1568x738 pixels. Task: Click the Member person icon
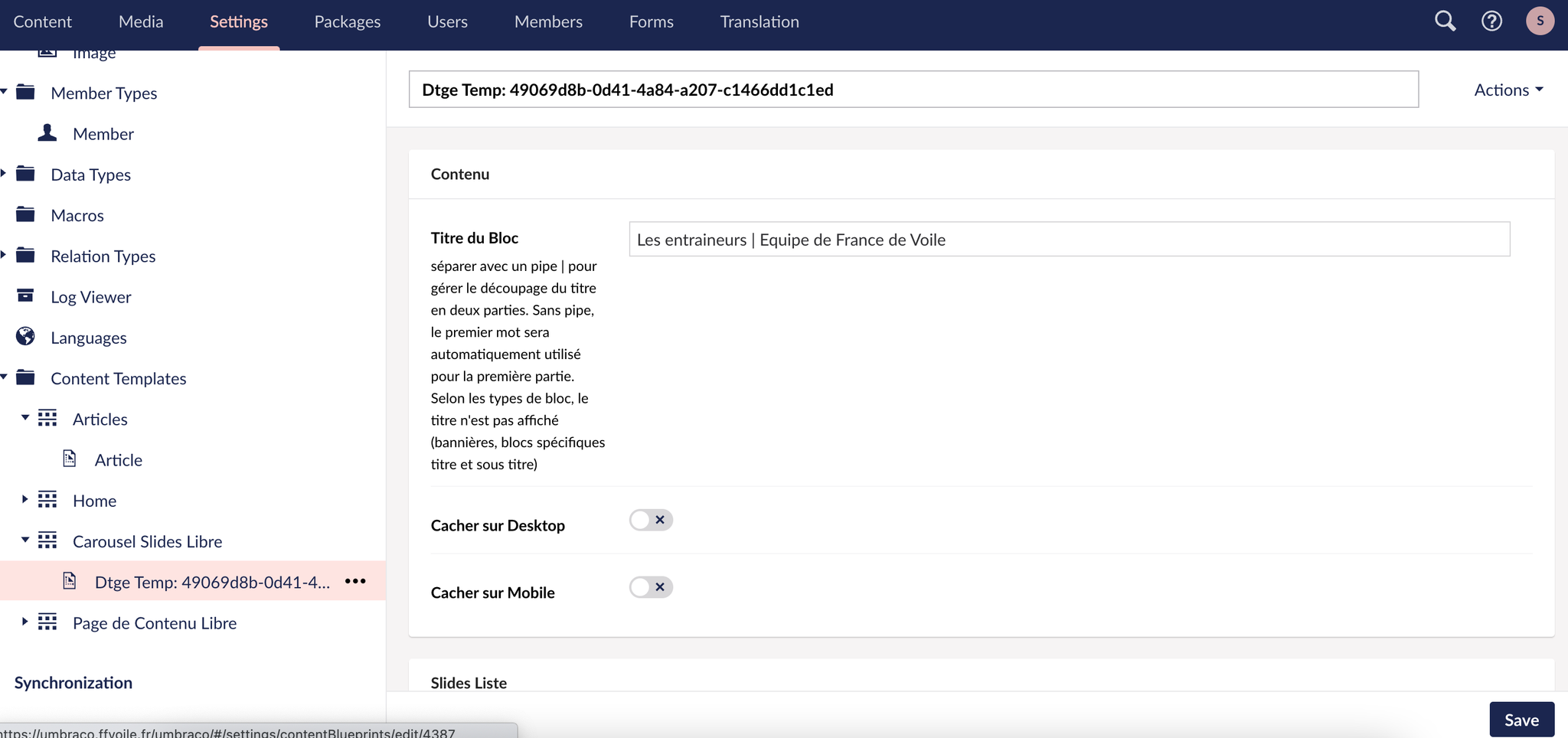pyautogui.click(x=47, y=132)
